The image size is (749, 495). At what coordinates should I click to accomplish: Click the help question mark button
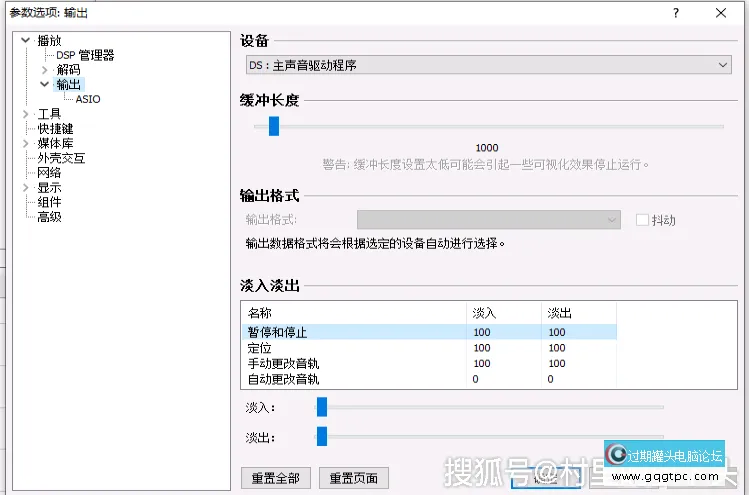click(x=676, y=13)
